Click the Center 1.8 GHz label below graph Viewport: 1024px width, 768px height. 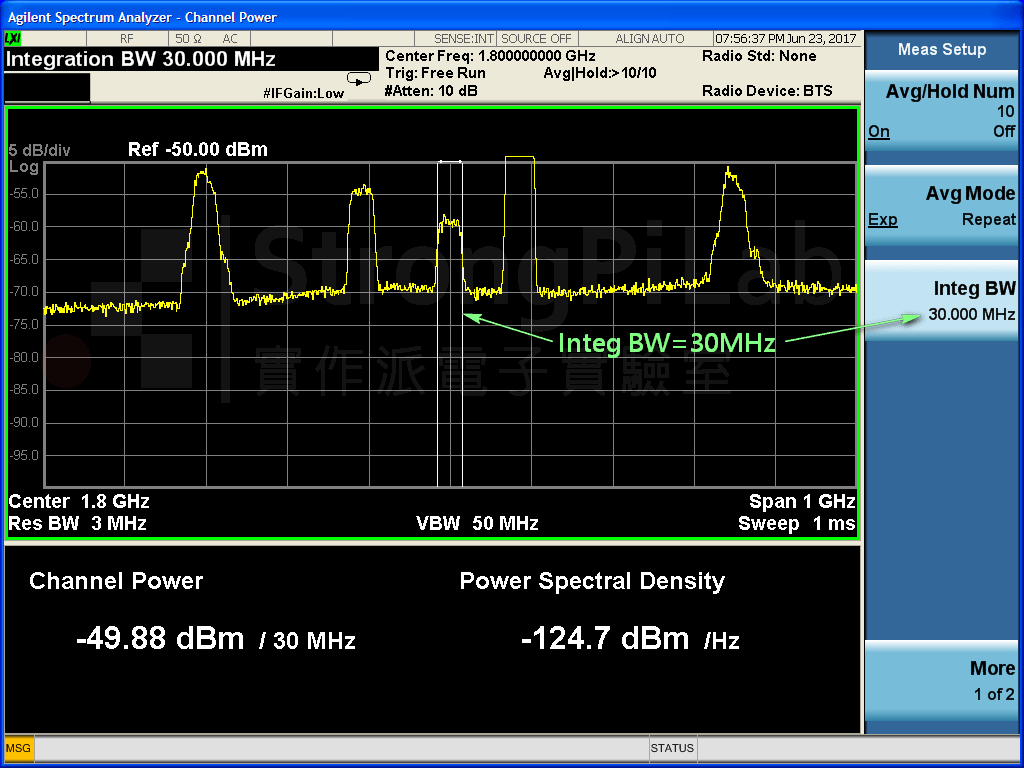pyautogui.click(x=79, y=501)
